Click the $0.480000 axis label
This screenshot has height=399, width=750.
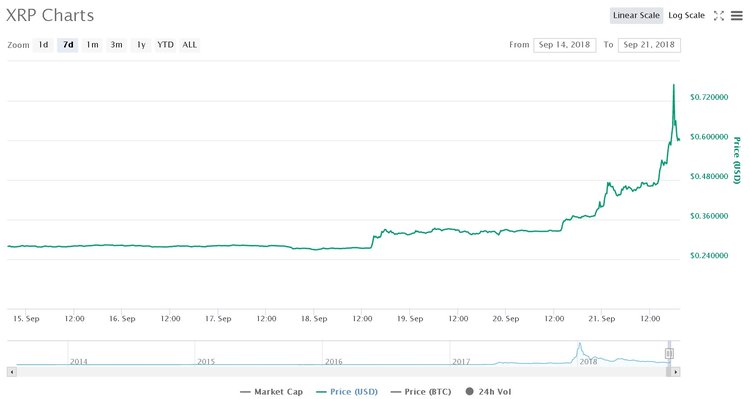point(709,177)
